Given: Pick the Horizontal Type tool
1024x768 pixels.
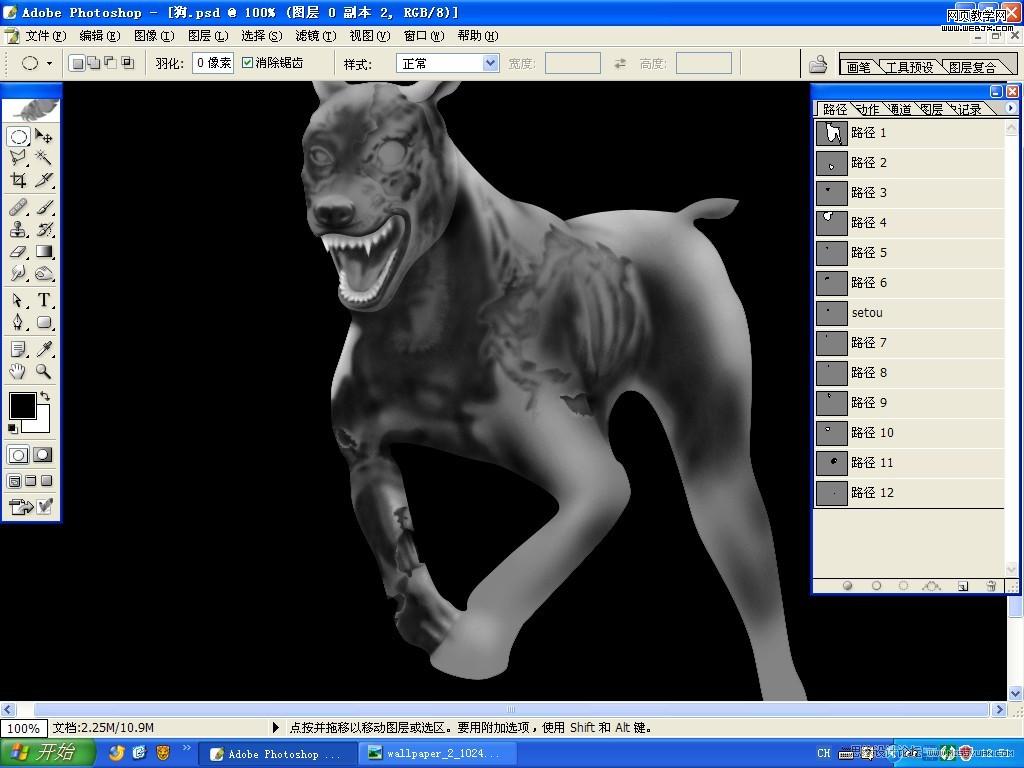Looking at the screenshot, I should coord(44,300).
